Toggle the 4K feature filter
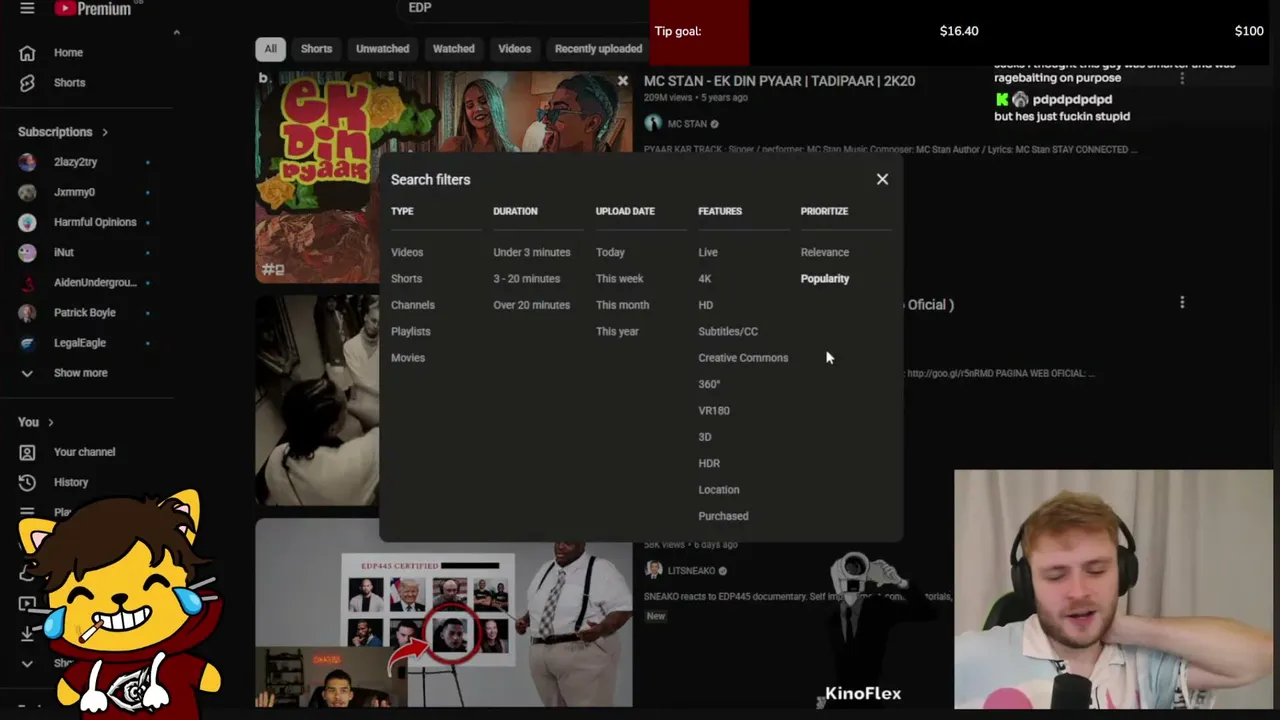 click(705, 278)
